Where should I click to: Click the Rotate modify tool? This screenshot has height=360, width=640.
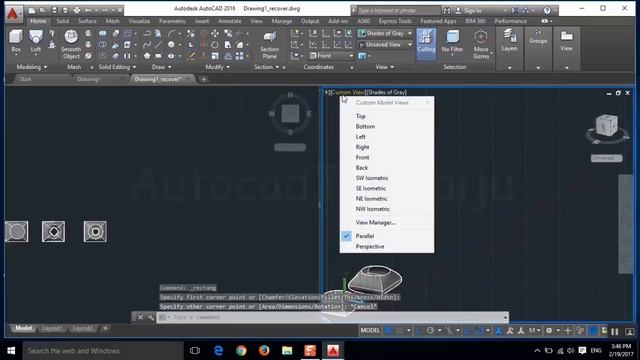[x=215, y=44]
